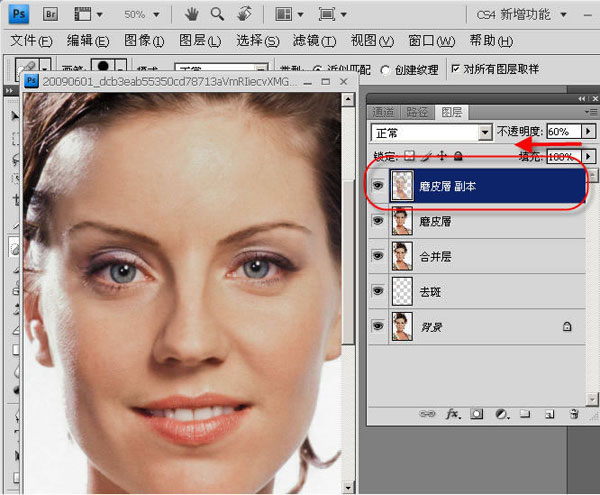Click the layer style fx icon
Image resolution: width=600 pixels, height=495 pixels.
click(x=452, y=413)
